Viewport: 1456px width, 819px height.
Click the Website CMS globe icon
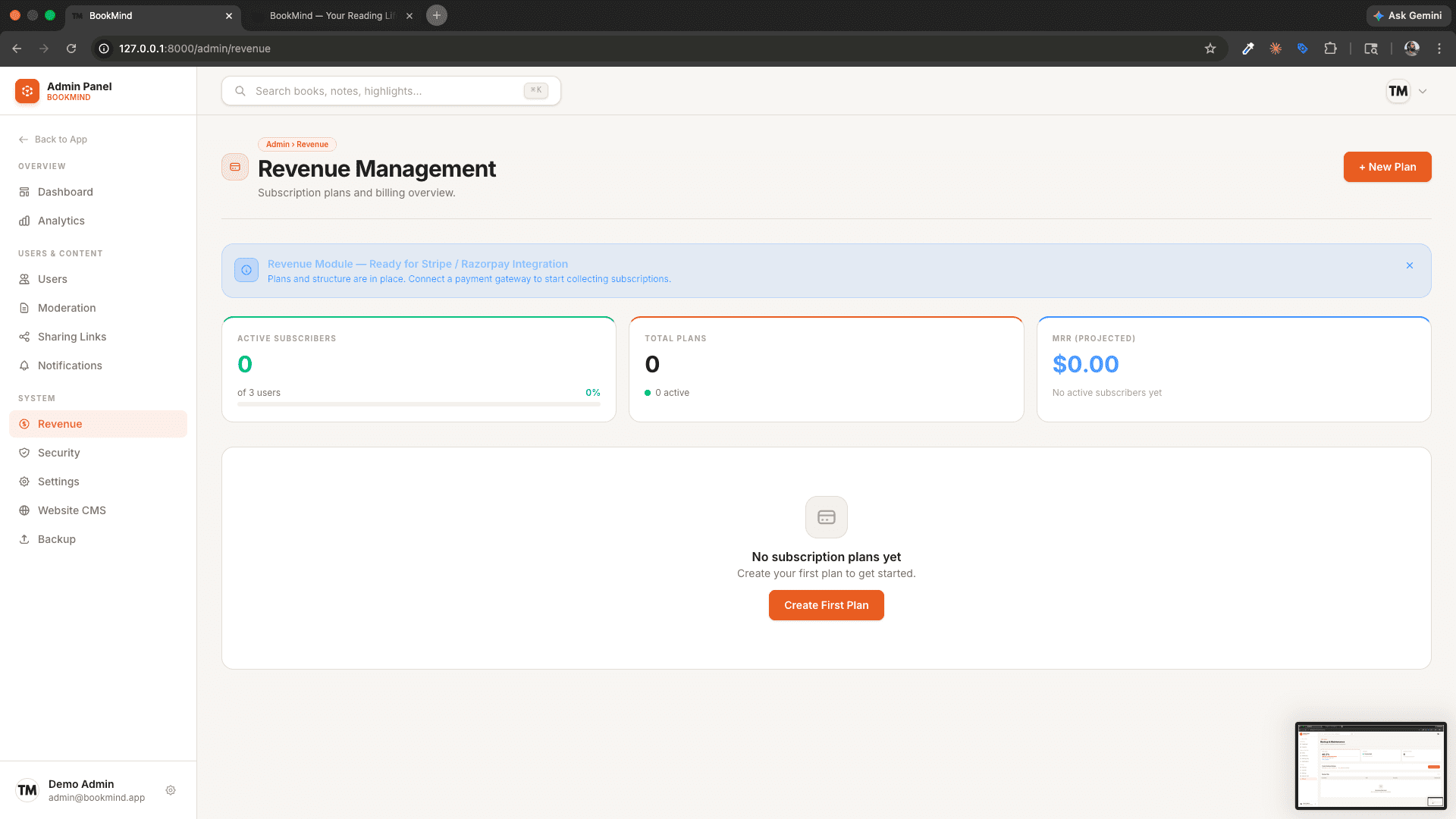[x=24, y=510]
